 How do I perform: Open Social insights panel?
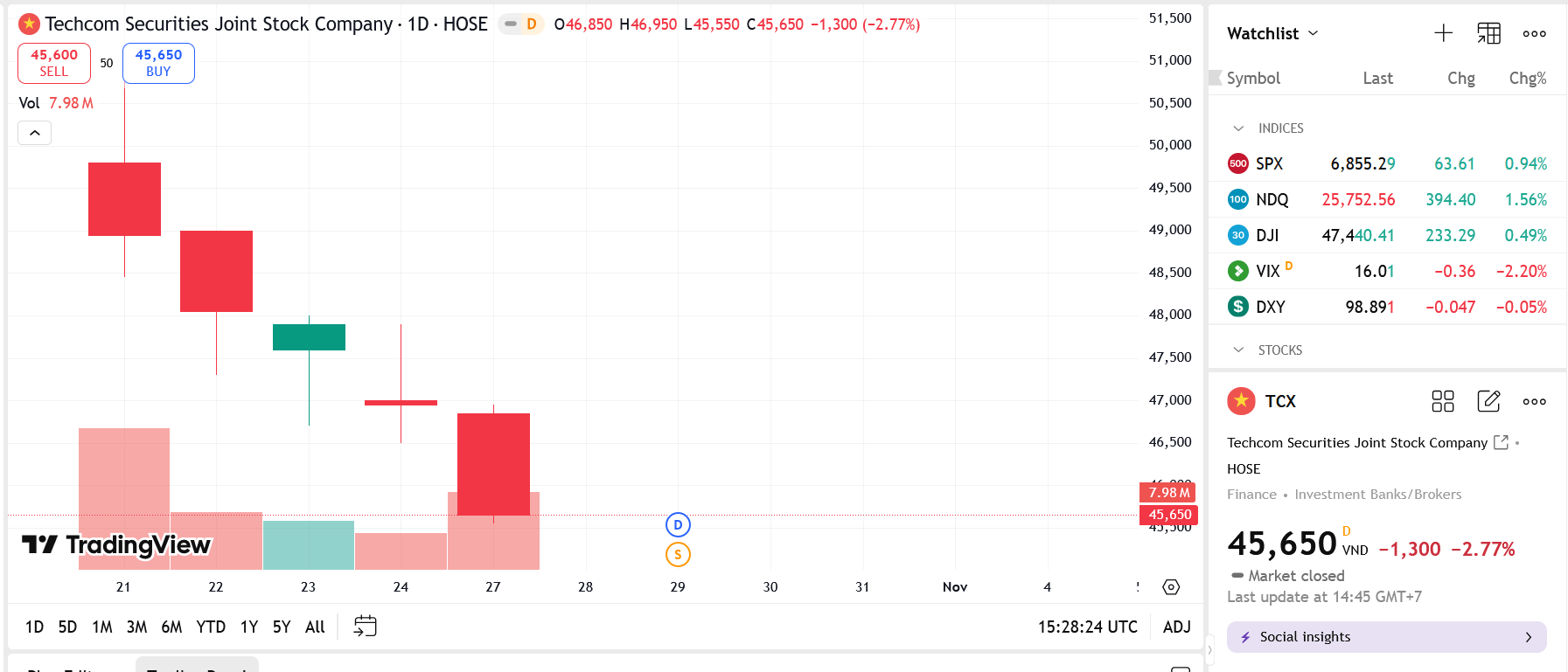(x=1386, y=637)
